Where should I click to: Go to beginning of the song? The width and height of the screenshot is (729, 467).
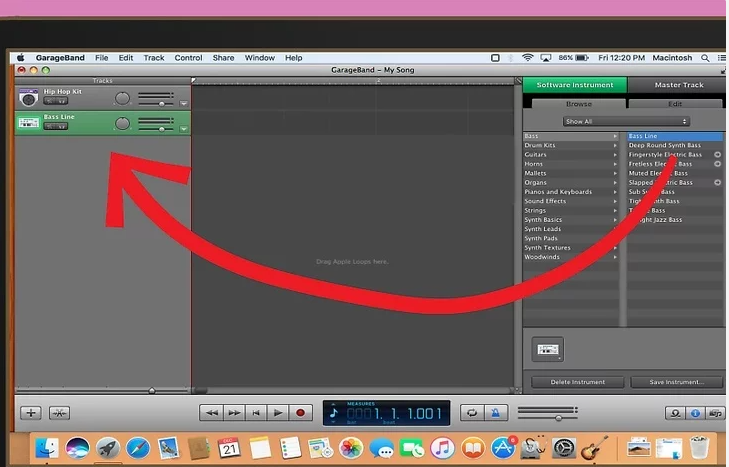[x=256, y=413]
